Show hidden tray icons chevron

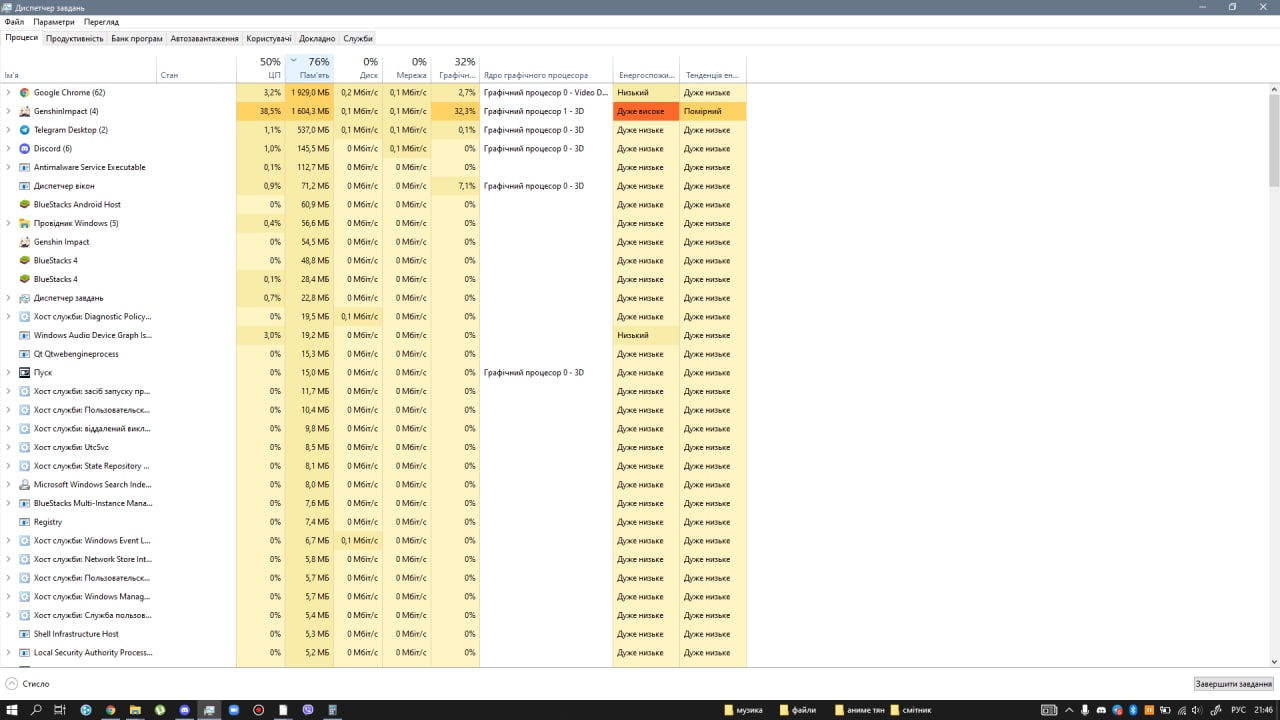point(1069,710)
